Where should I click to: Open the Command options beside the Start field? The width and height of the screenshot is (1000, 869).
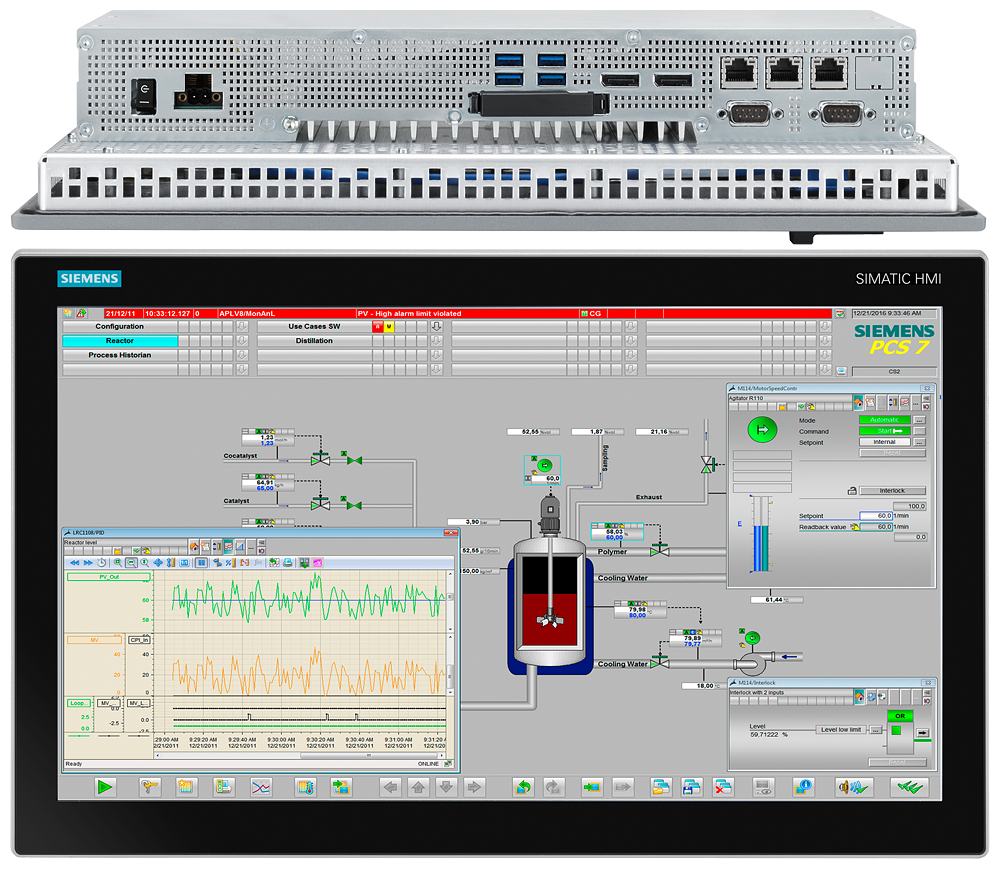pyautogui.click(x=919, y=430)
